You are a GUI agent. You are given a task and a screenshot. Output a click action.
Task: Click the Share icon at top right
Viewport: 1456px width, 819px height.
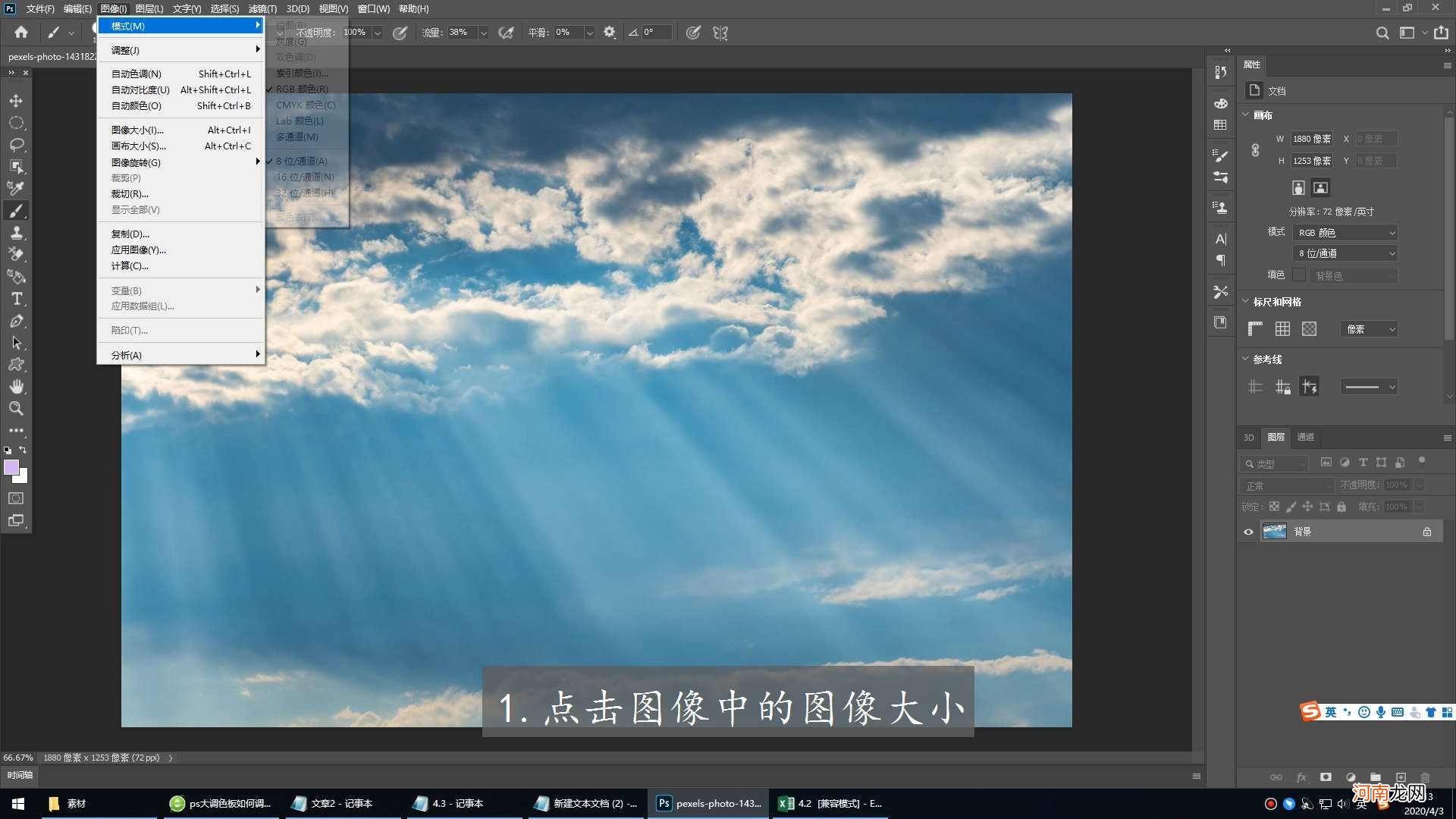[1442, 32]
